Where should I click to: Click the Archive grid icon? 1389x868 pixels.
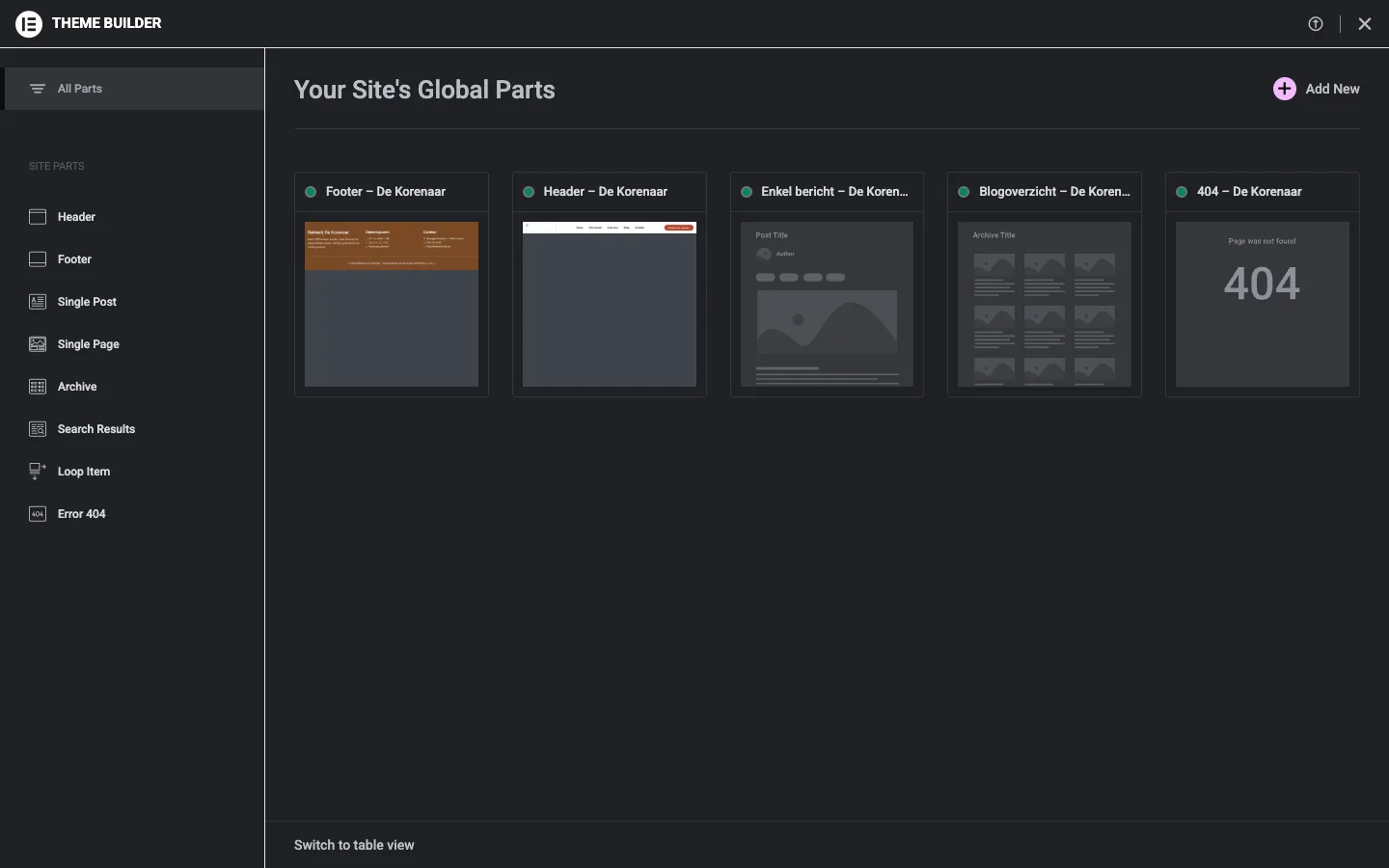(x=38, y=387)
